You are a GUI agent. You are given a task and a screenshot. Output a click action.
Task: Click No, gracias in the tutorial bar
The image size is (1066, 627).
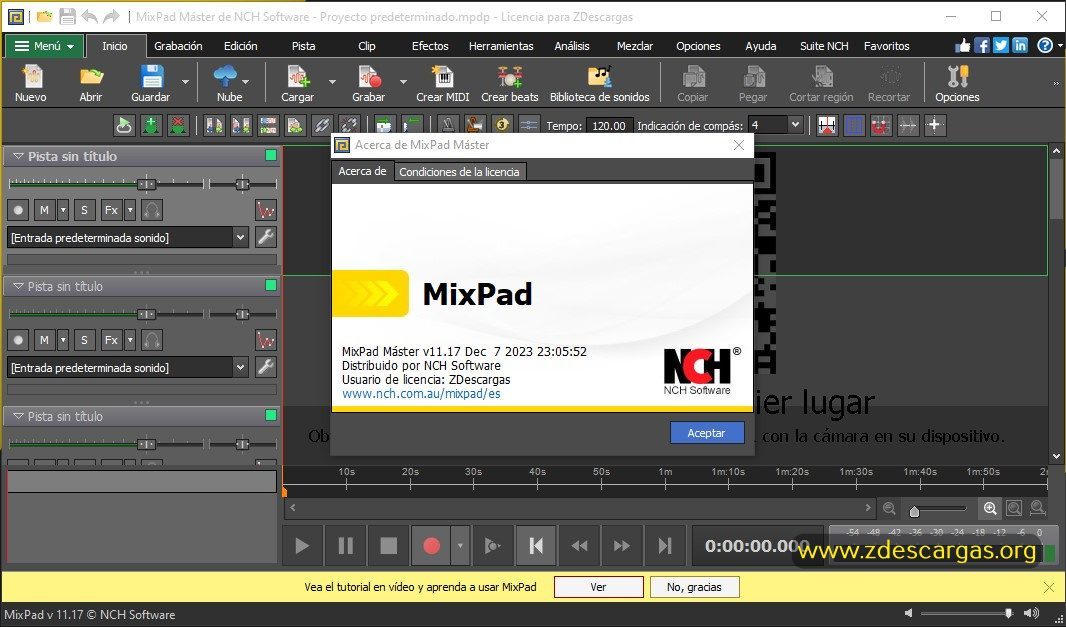[x=694, y=587]
